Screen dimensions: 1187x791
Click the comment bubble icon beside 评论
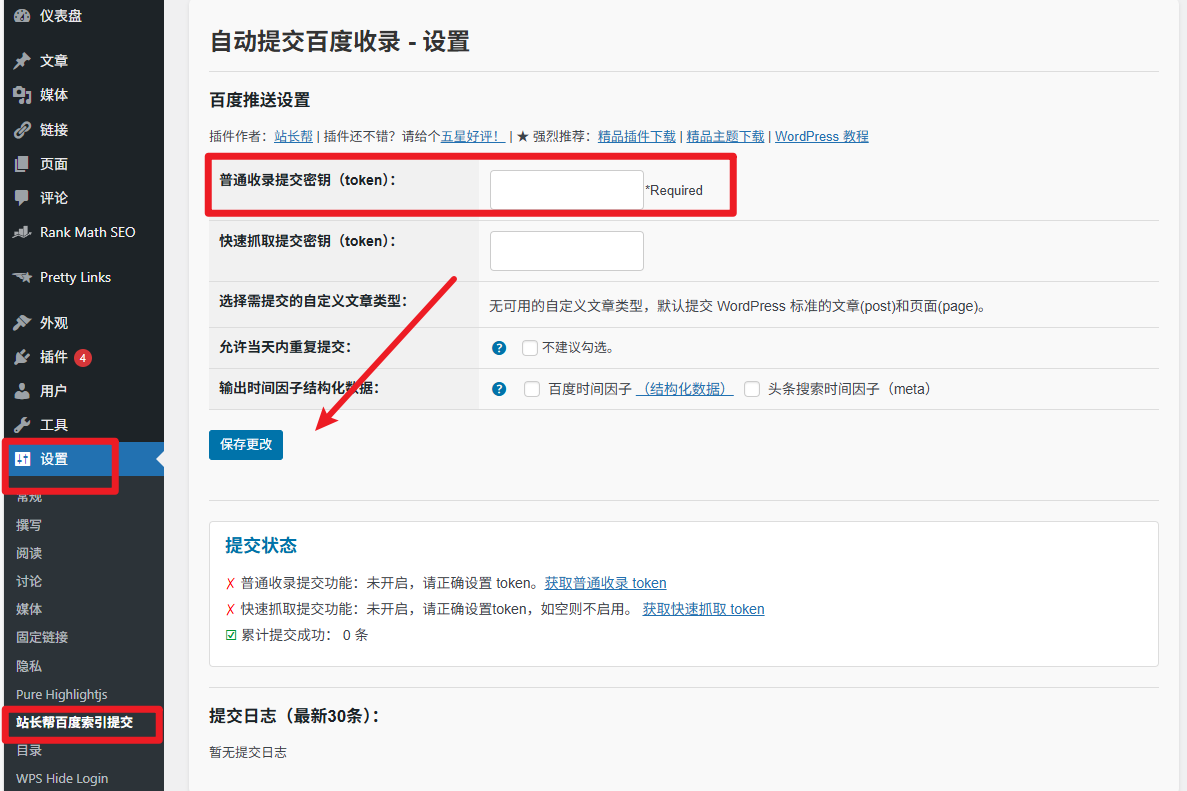22,198
